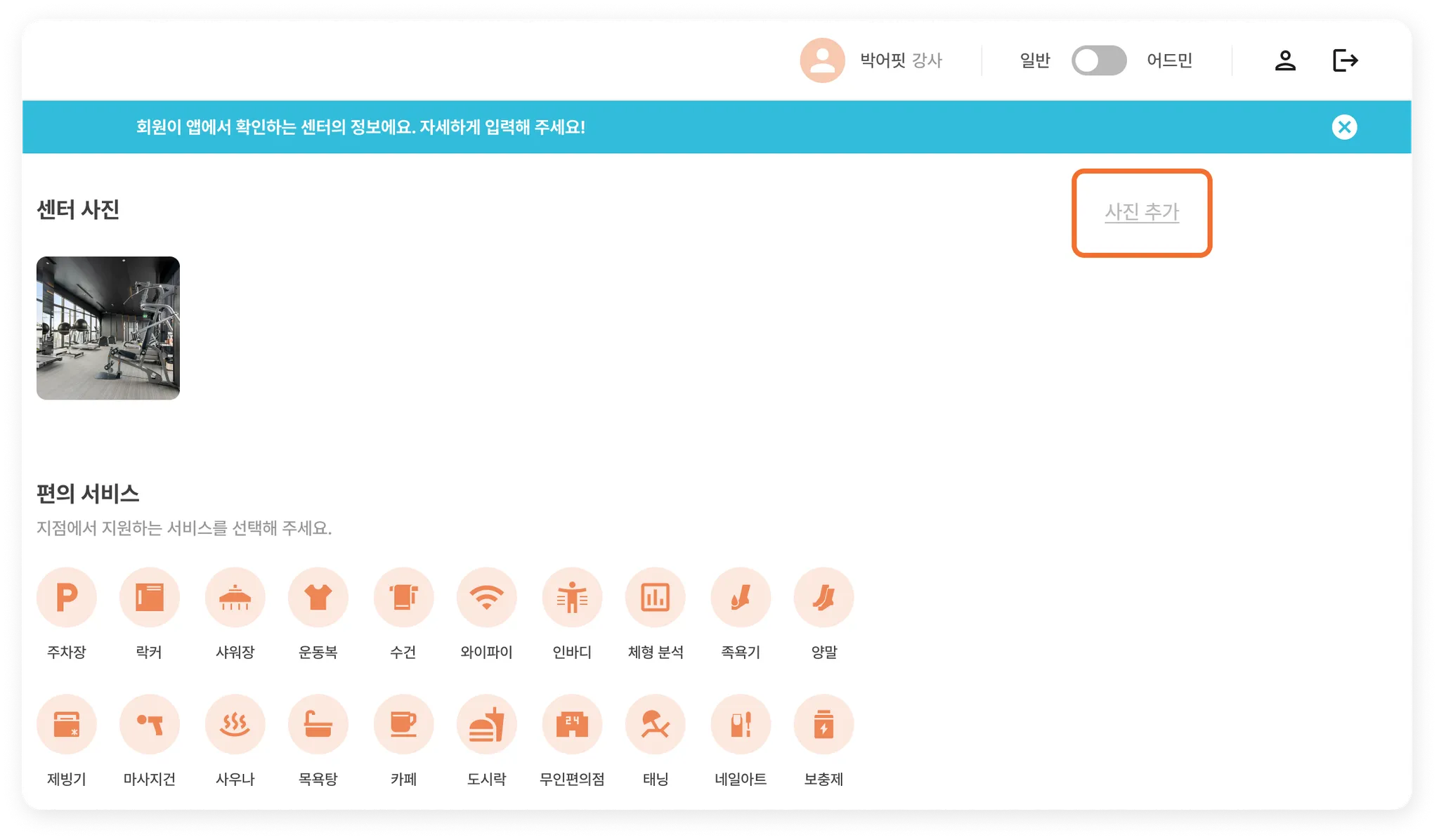Select the 카페 cafe service icon

coord(403,724)
